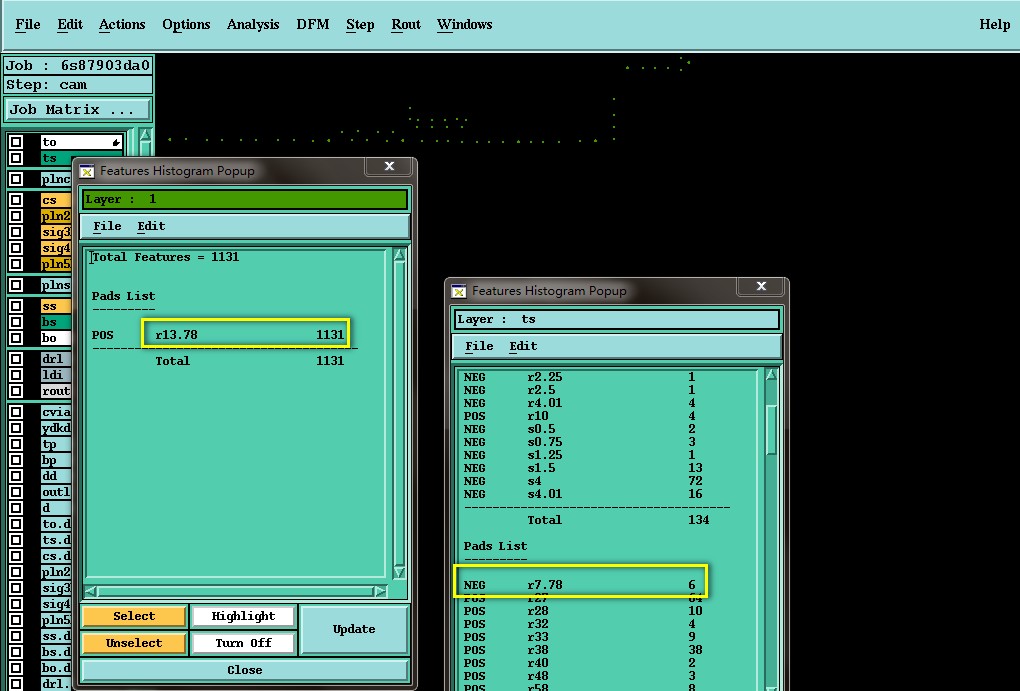Enable the checkbox beside the 'drl' layer
Screen dimensions: 1020x691
coord(16,358)
